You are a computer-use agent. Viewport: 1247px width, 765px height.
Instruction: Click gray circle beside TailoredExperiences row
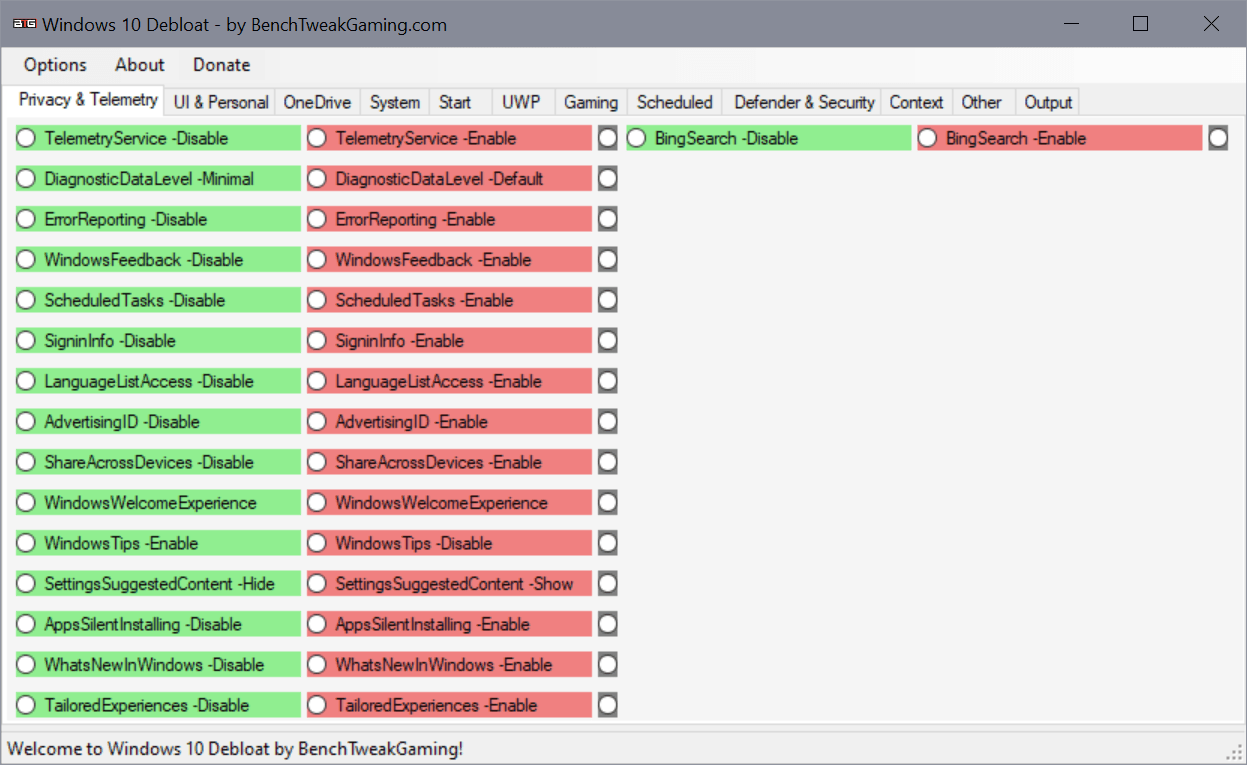tap(607, 705)
